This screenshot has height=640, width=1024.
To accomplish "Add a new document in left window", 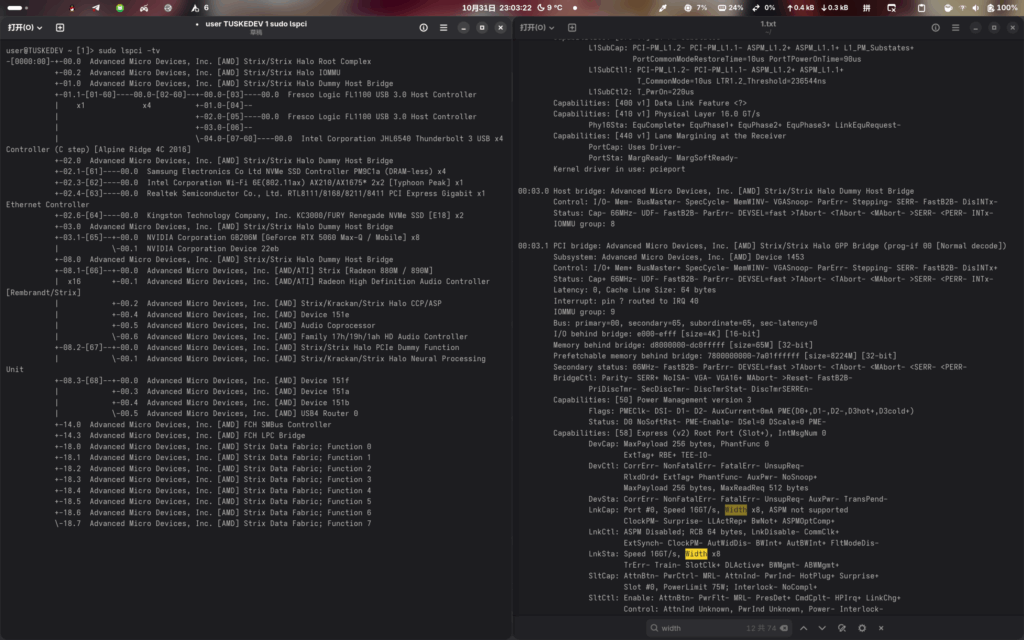I will click(60, 27).
